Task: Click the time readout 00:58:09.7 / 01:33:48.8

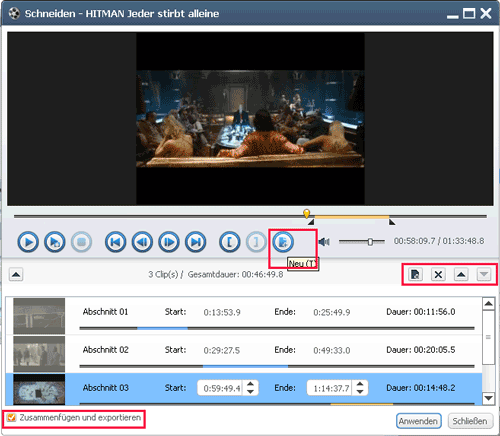Action: pos(439,241)
